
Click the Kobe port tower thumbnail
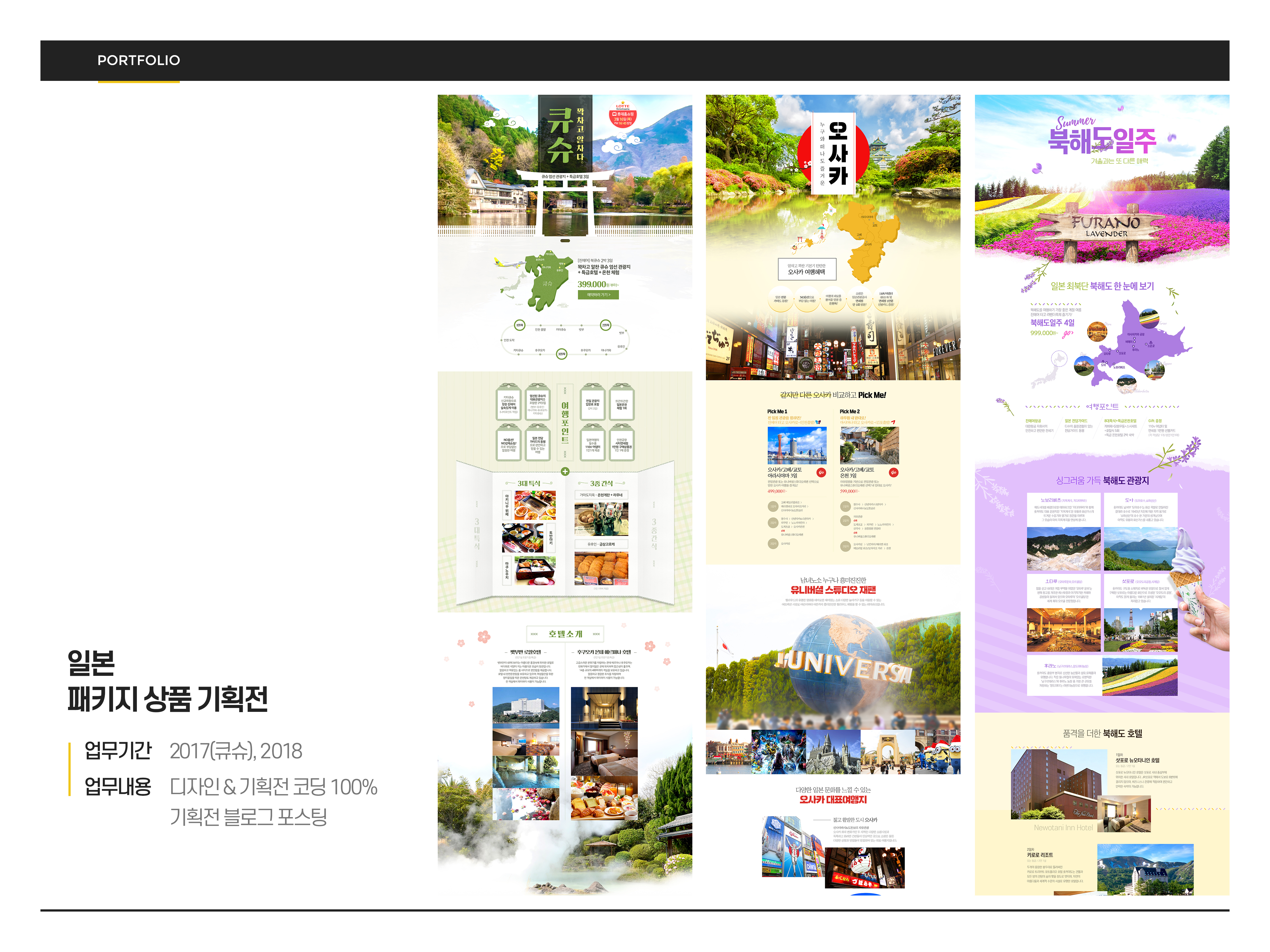(x=797, y=445)
